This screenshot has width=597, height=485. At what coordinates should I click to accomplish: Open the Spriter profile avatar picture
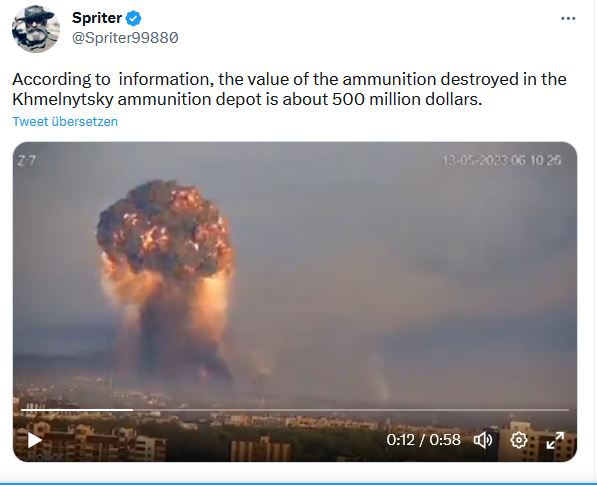(x=36, y=29)
